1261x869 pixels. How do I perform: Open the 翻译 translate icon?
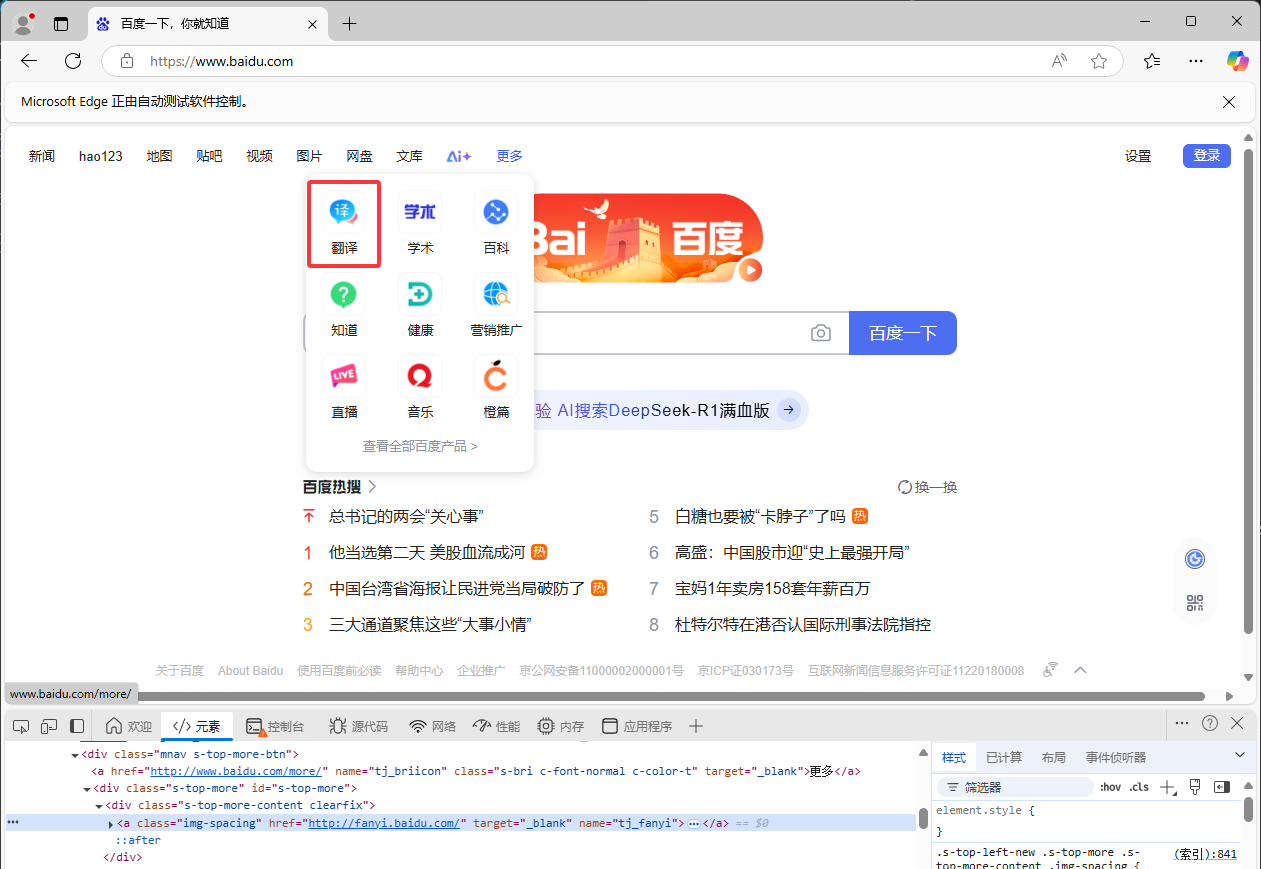pos(344,212)
